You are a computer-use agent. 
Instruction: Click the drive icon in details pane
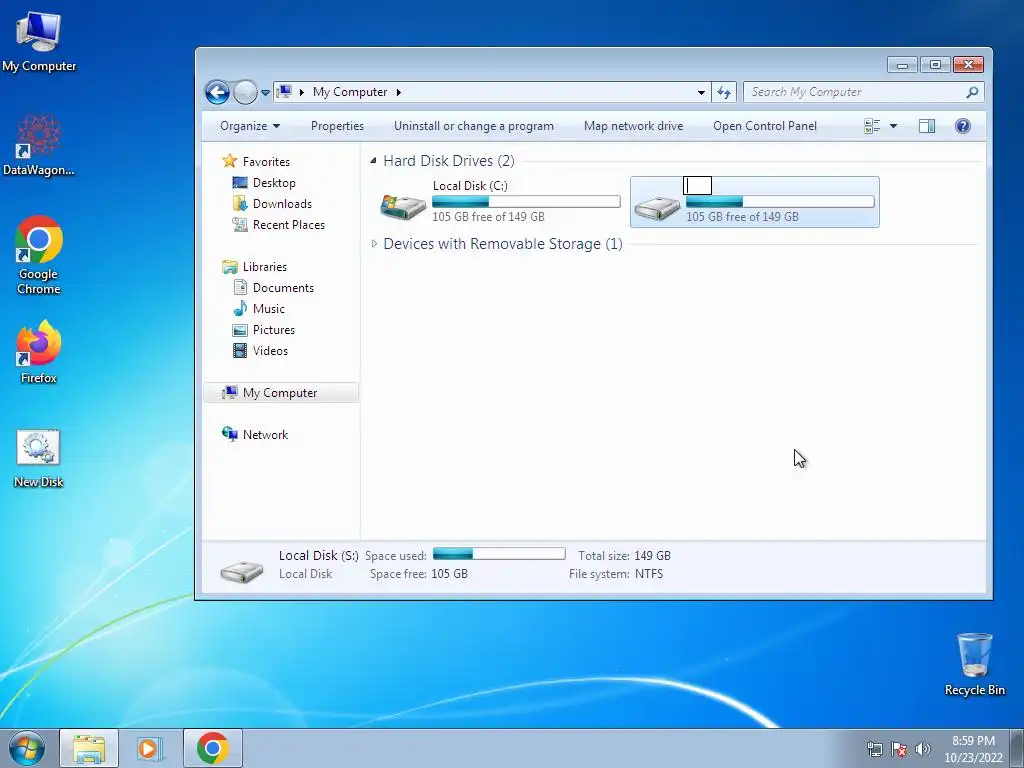pos(242,570)
